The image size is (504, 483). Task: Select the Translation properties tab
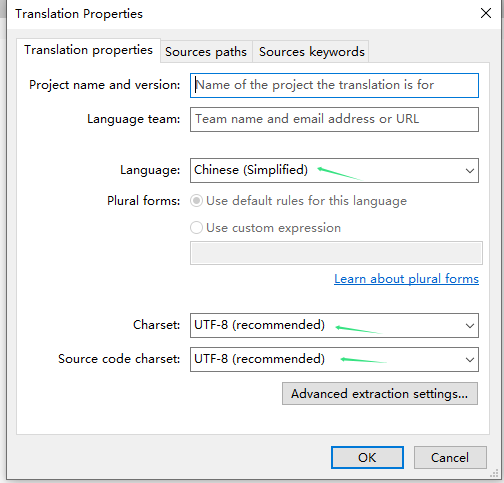[88, 50]
